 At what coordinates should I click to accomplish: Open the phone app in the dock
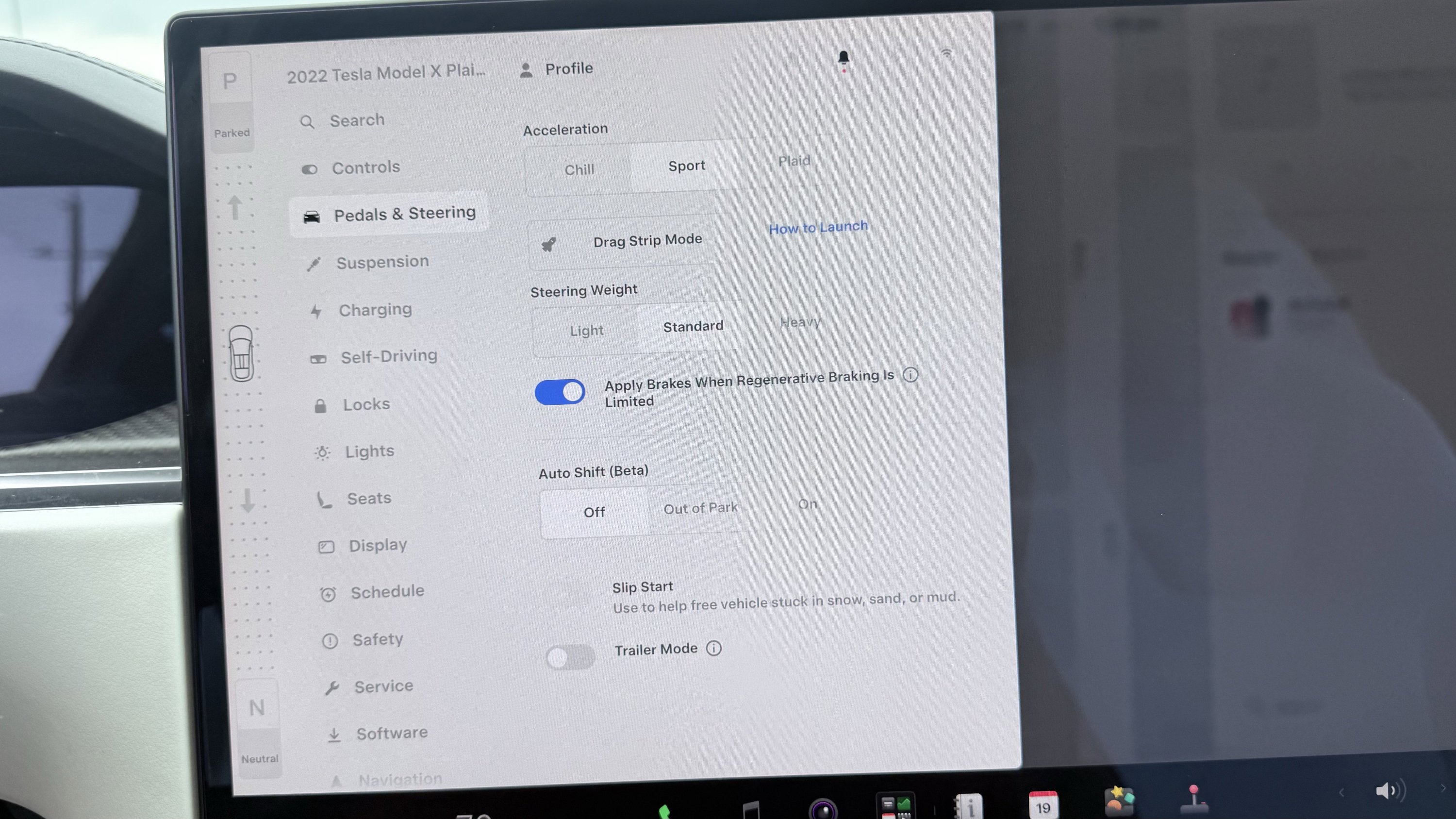pyautogui.click(x=665, y=812)
